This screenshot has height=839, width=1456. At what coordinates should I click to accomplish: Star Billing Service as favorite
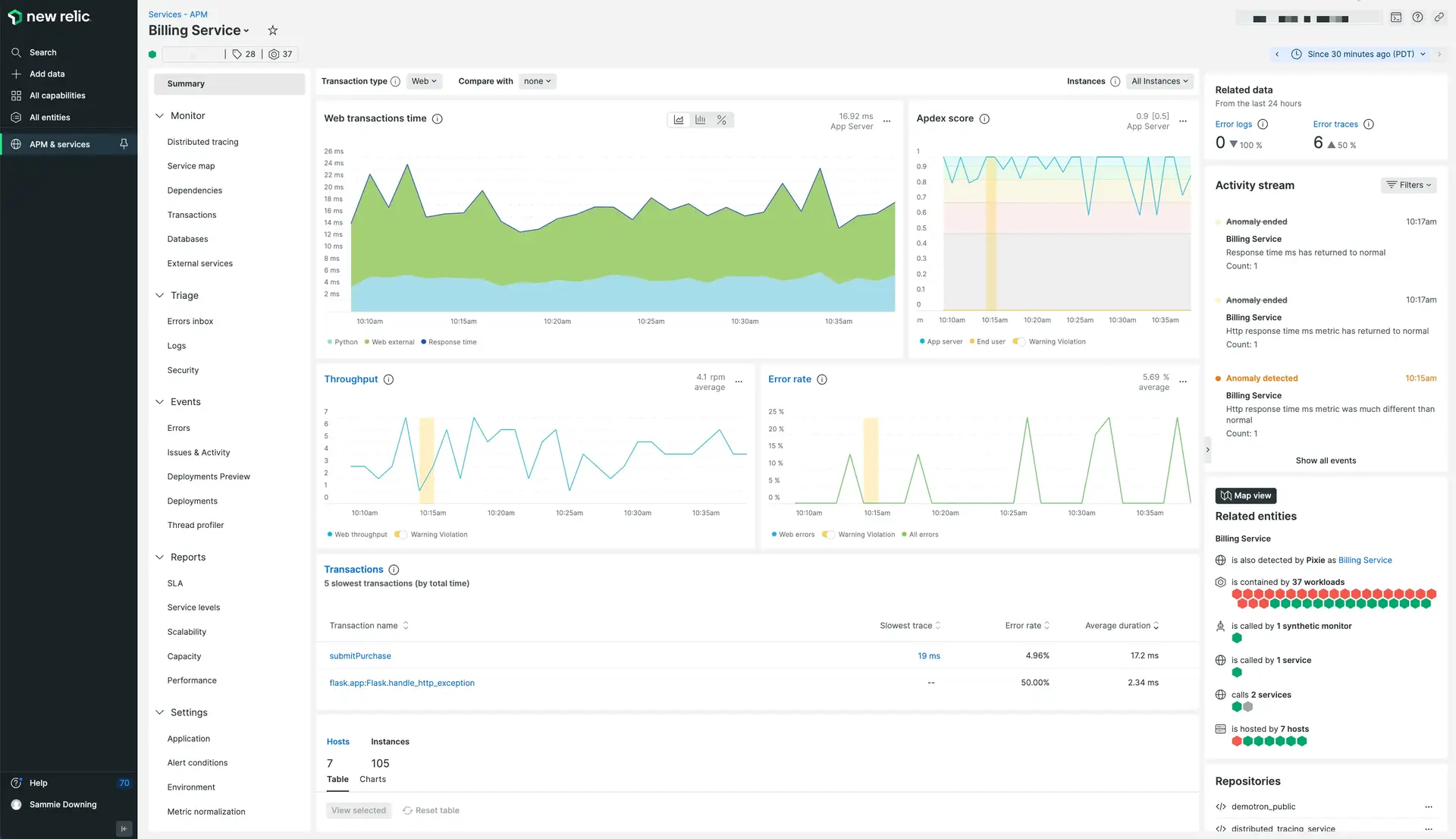pos(273,30)
